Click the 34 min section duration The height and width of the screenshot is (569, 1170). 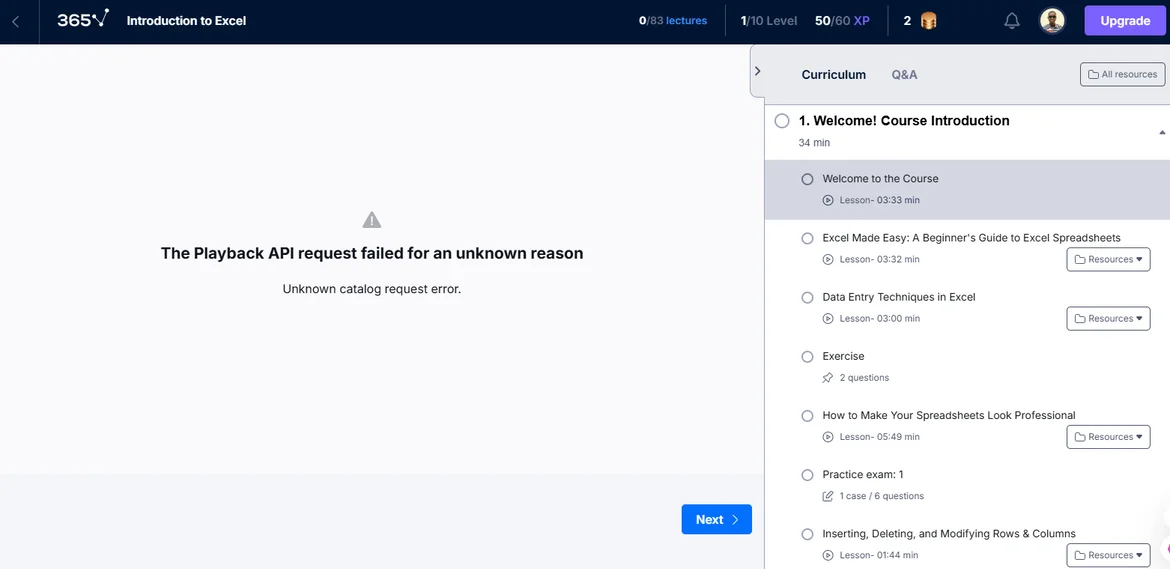(814, 142)
